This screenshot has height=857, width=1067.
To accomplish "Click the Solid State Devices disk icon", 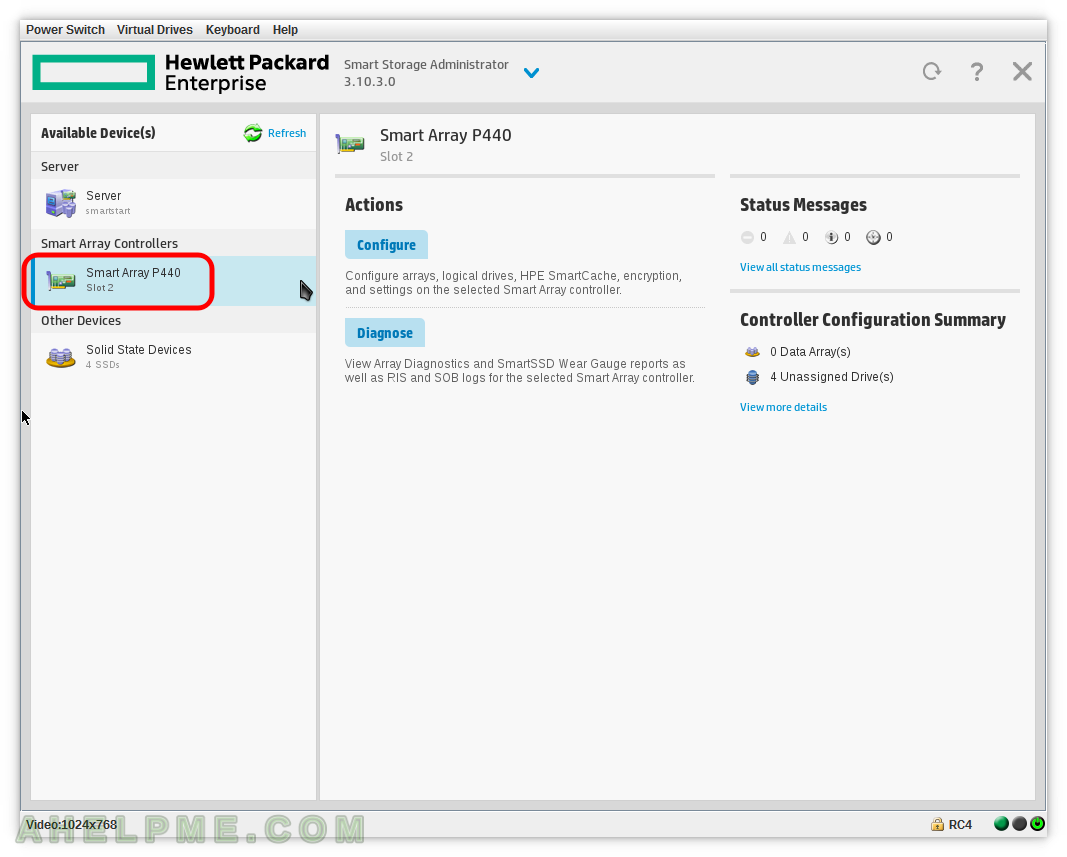I will pyautogui.click(x=61, y=357).
